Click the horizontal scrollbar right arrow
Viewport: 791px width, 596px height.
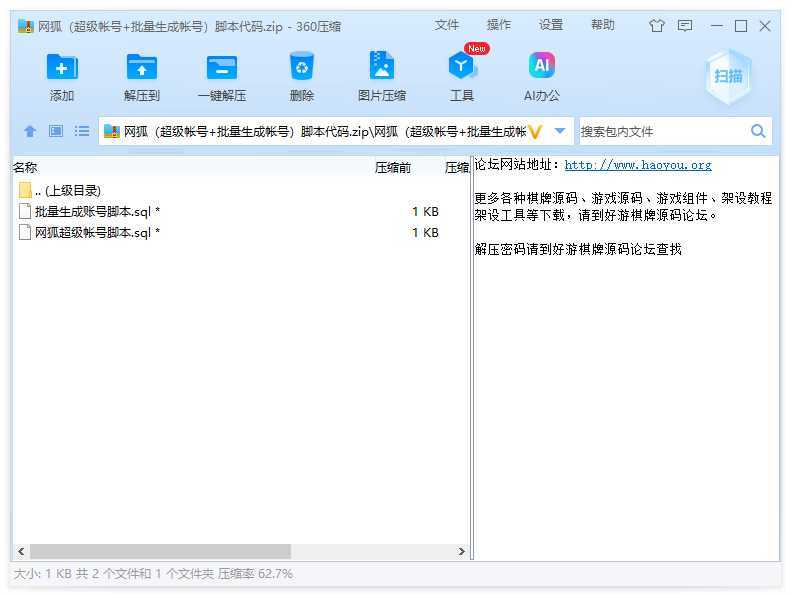462,551
